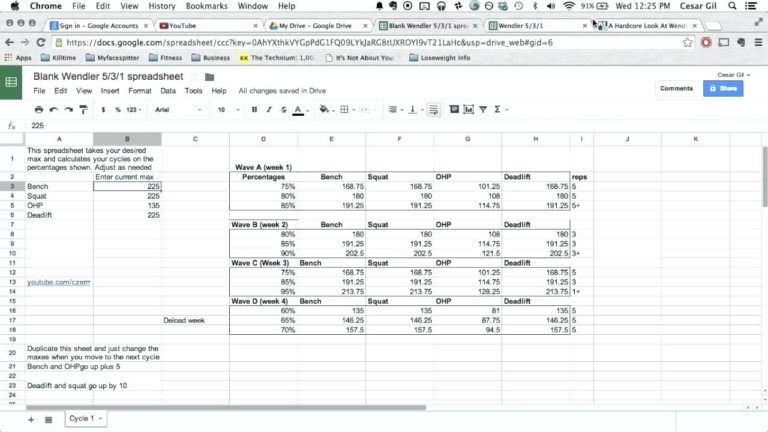
Task: Toggle wrap text button
Action: [x=433, y=110]
